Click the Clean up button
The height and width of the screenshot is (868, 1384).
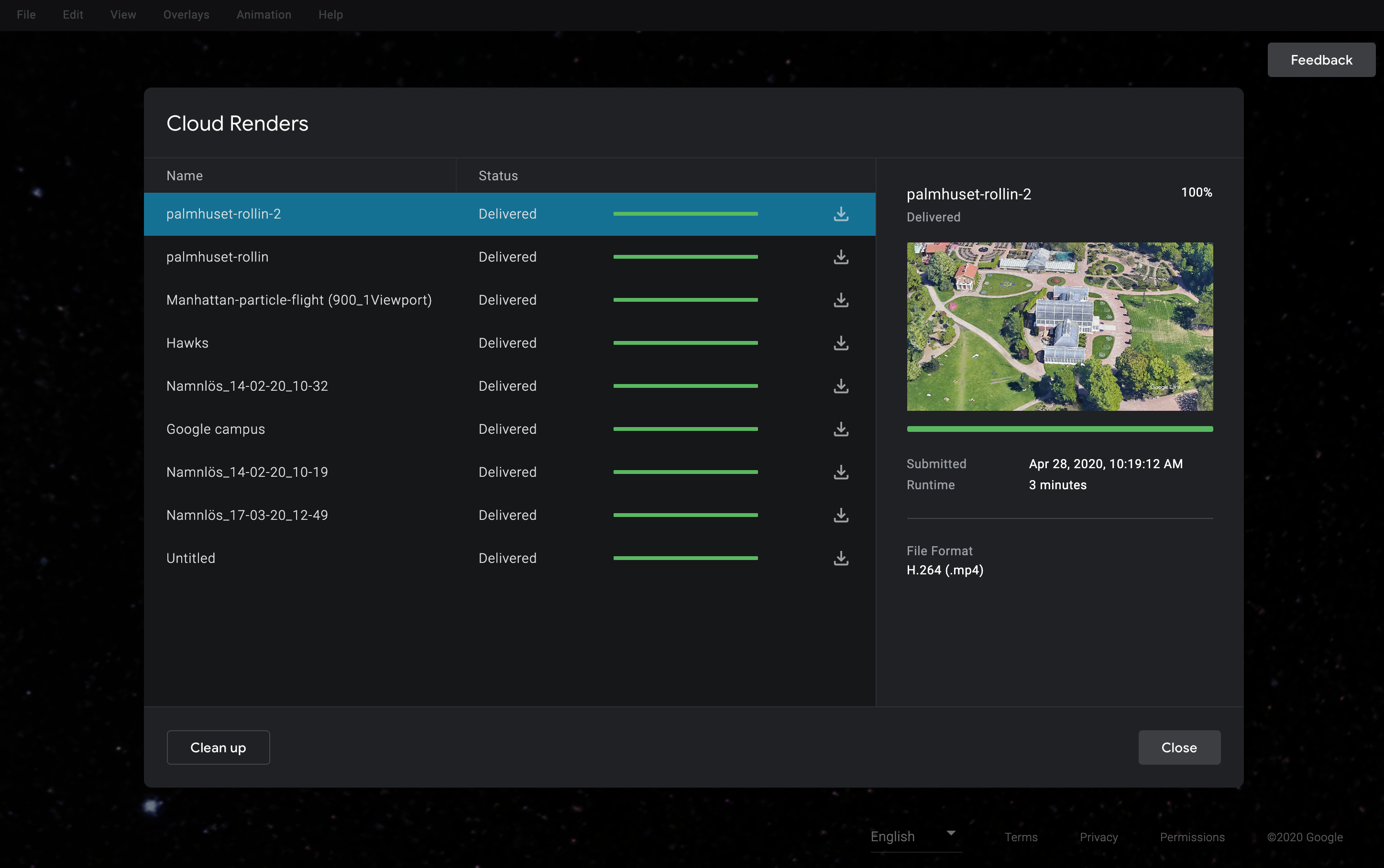click(218, 747)
